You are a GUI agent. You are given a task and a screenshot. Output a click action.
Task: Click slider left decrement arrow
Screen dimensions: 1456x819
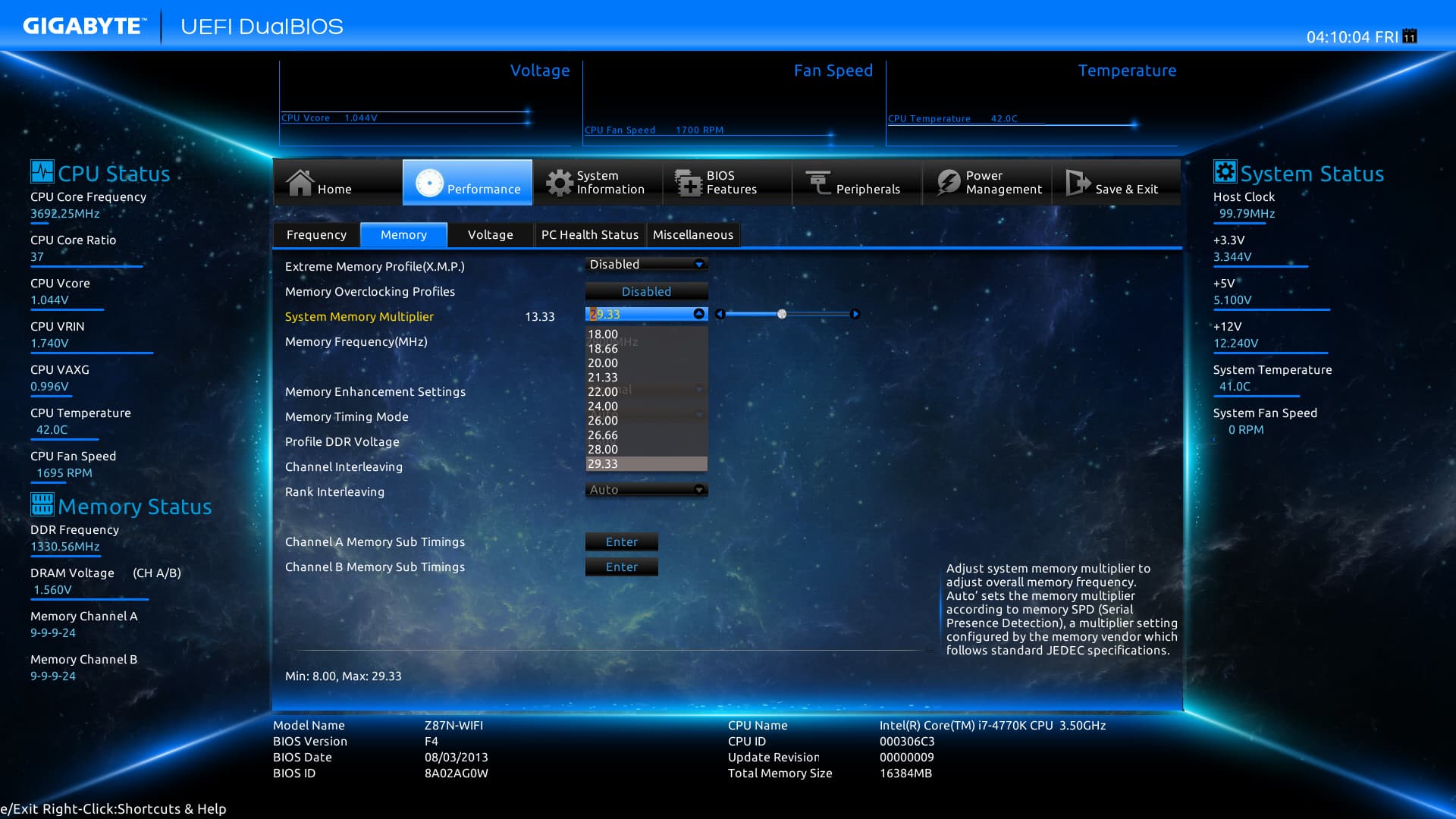[x=720, y=314]
